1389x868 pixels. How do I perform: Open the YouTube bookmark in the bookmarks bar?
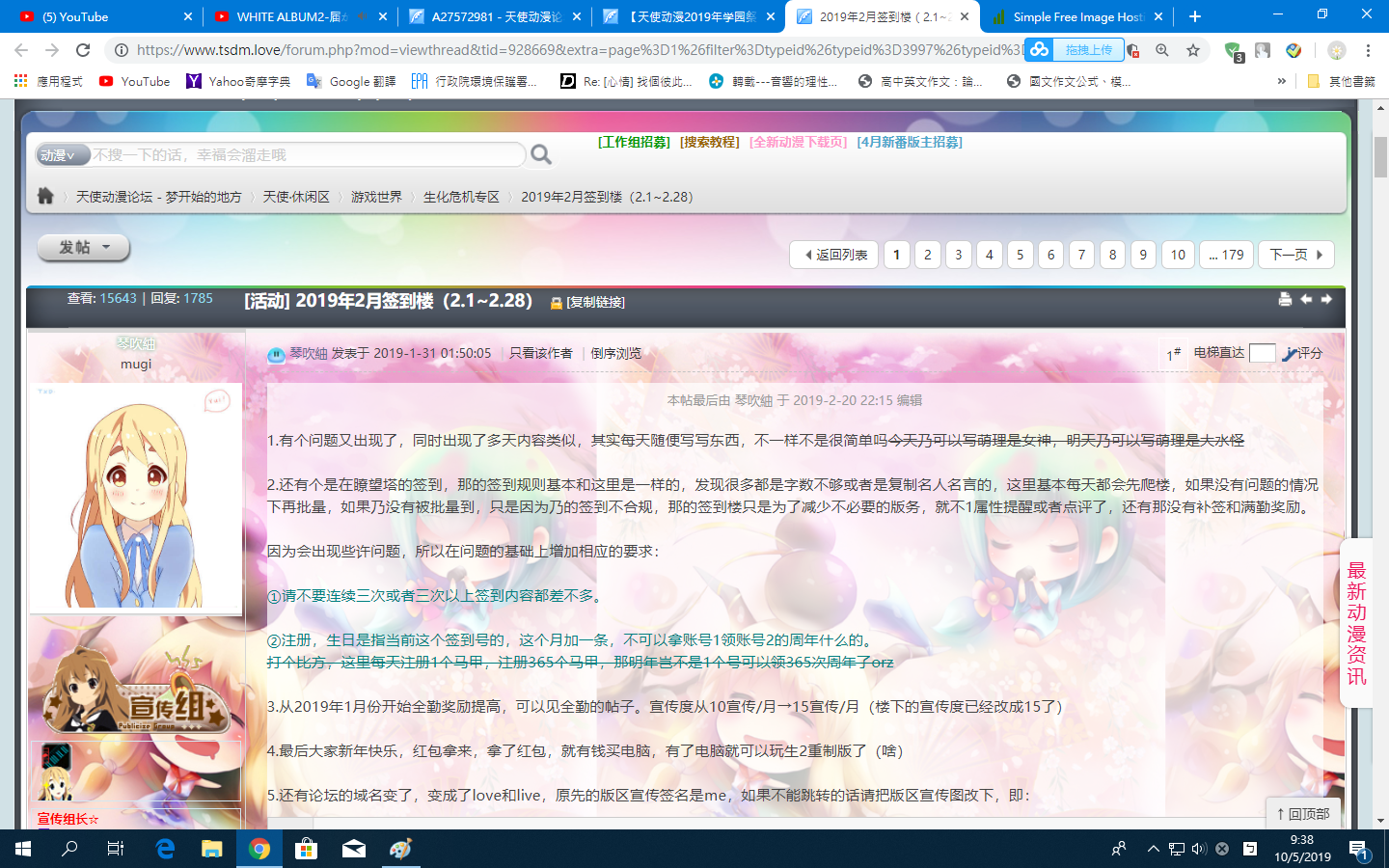point(134,82)
